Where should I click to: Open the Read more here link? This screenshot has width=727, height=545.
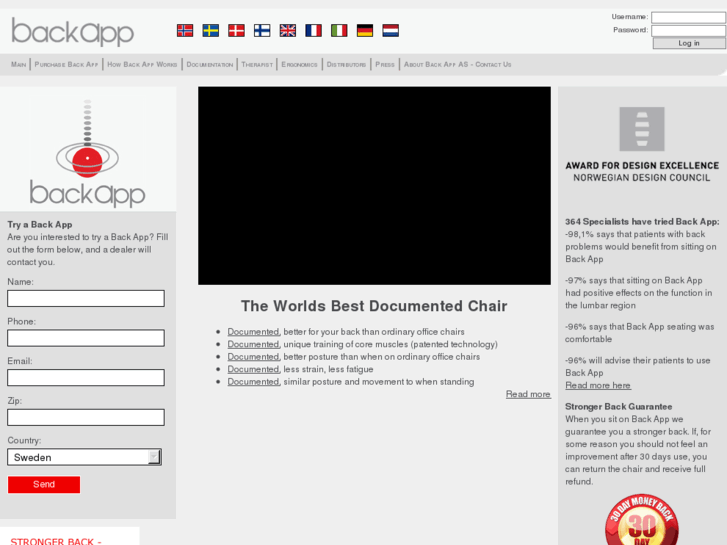tap(598, 385)
